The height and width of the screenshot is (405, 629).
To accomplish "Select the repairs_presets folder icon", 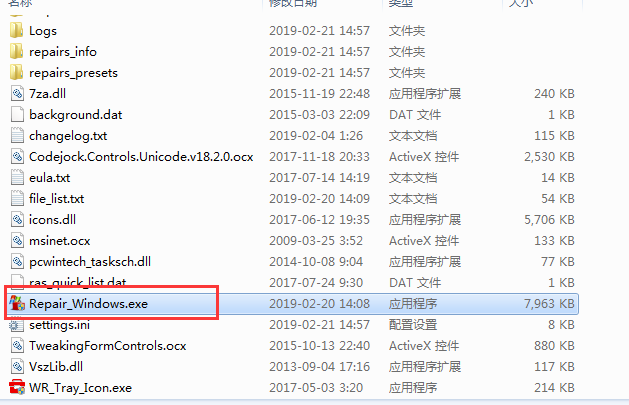I will (16, 73).
